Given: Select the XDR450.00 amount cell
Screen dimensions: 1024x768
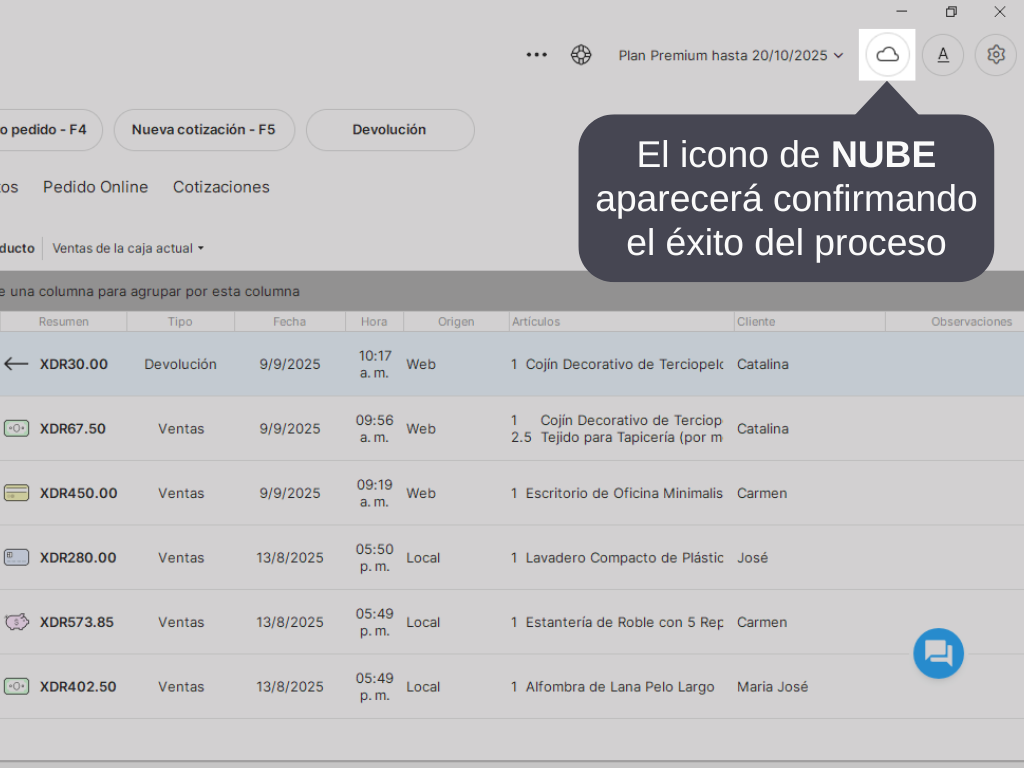Looking at the screenshot, I should tap(78, 493).
